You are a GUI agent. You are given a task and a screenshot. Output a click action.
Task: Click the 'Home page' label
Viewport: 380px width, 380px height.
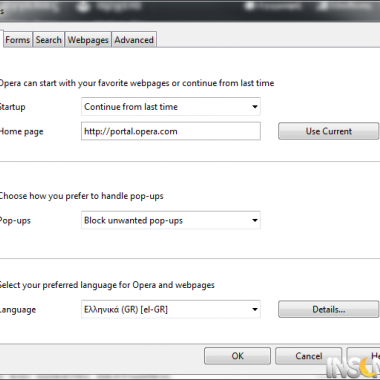pos(21,132)
